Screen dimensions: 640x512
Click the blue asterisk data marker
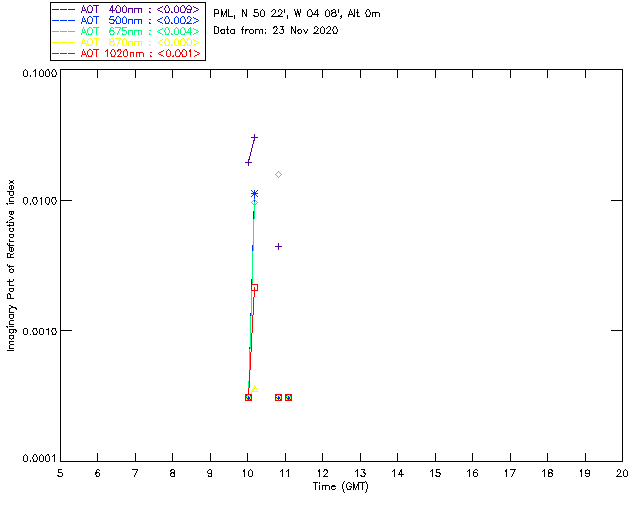(254, 194)
